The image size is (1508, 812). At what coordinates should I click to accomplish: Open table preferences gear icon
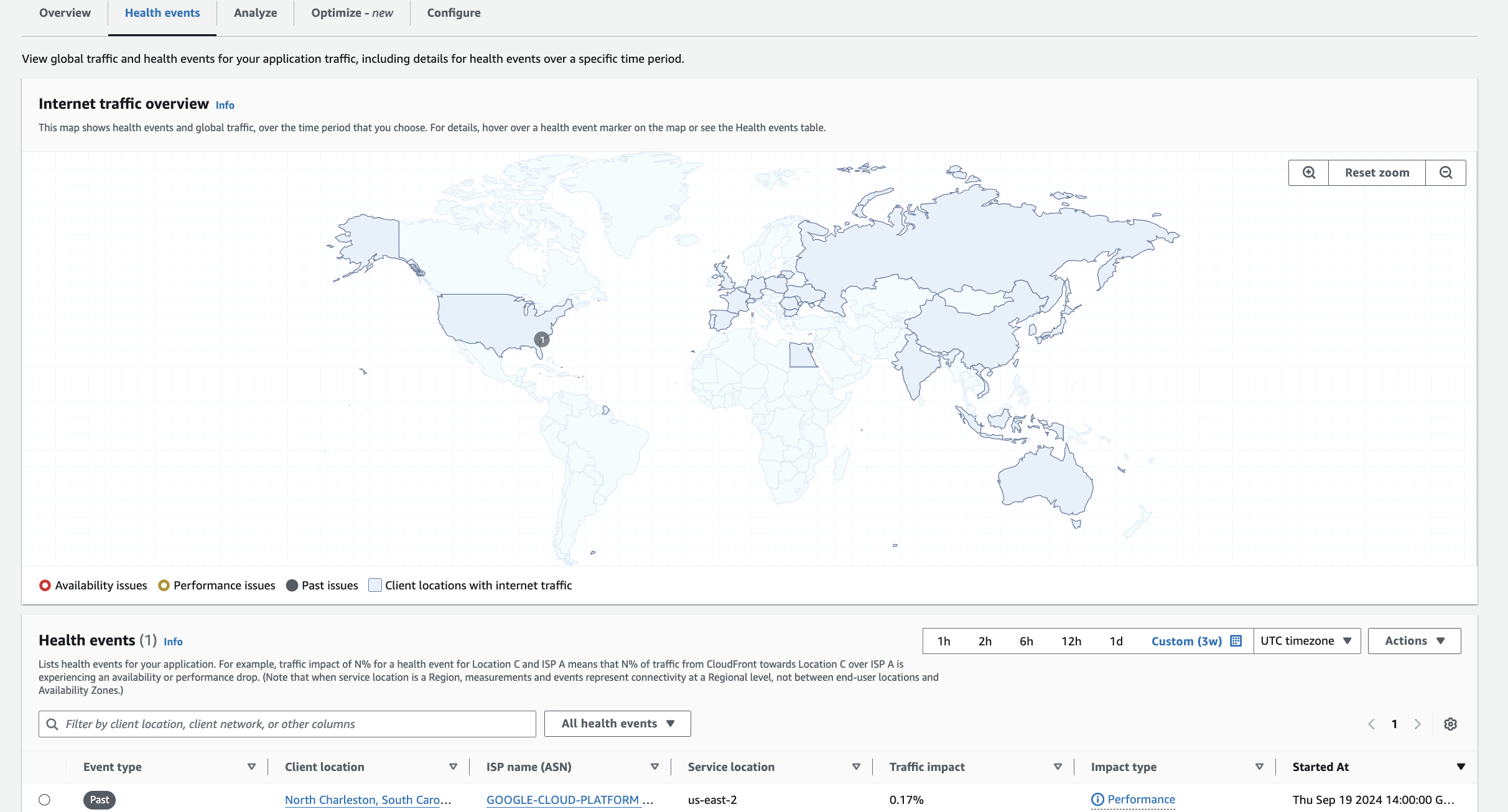pos(1450,724)
